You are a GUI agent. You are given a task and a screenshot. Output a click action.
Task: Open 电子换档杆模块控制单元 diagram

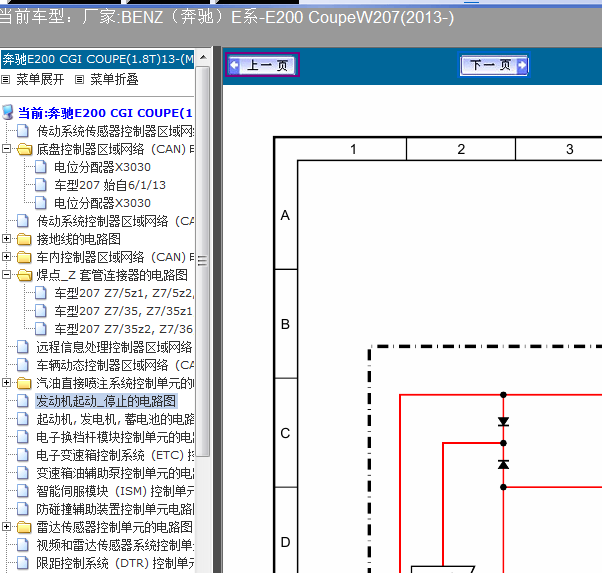coord(115,437)
